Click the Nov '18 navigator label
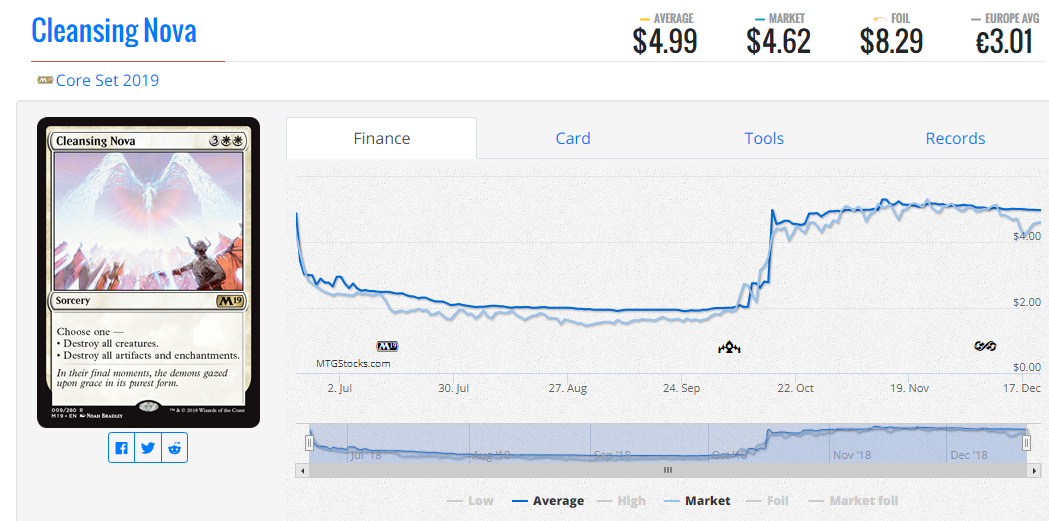1049x521 pixels. [x=852, y=455]
